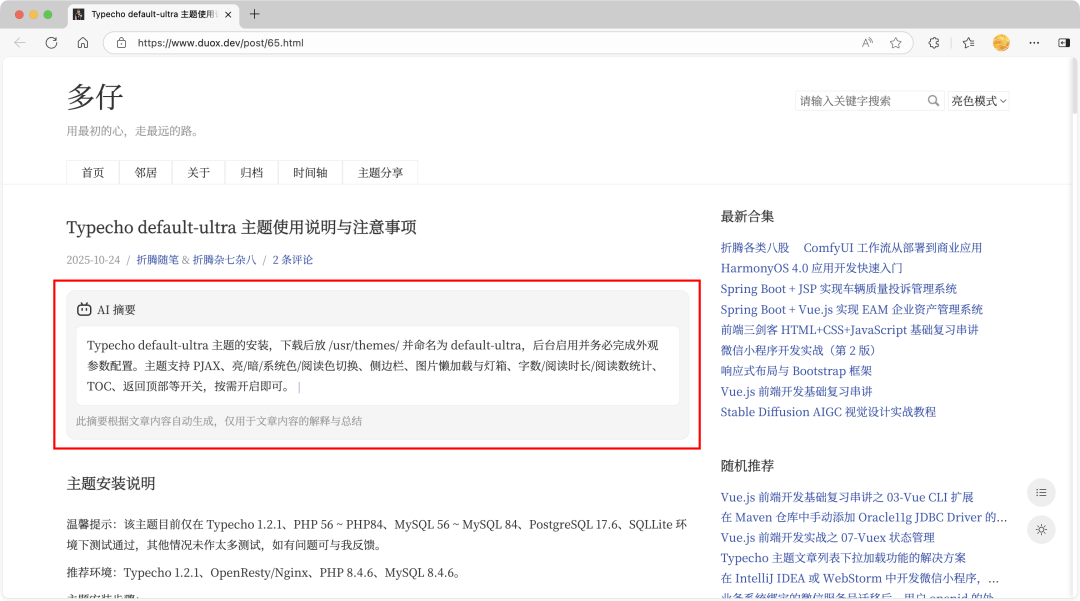This screenshot has height=601, width=1080.
Task: Reload the page with refresh icon
Action: [52, 43]
